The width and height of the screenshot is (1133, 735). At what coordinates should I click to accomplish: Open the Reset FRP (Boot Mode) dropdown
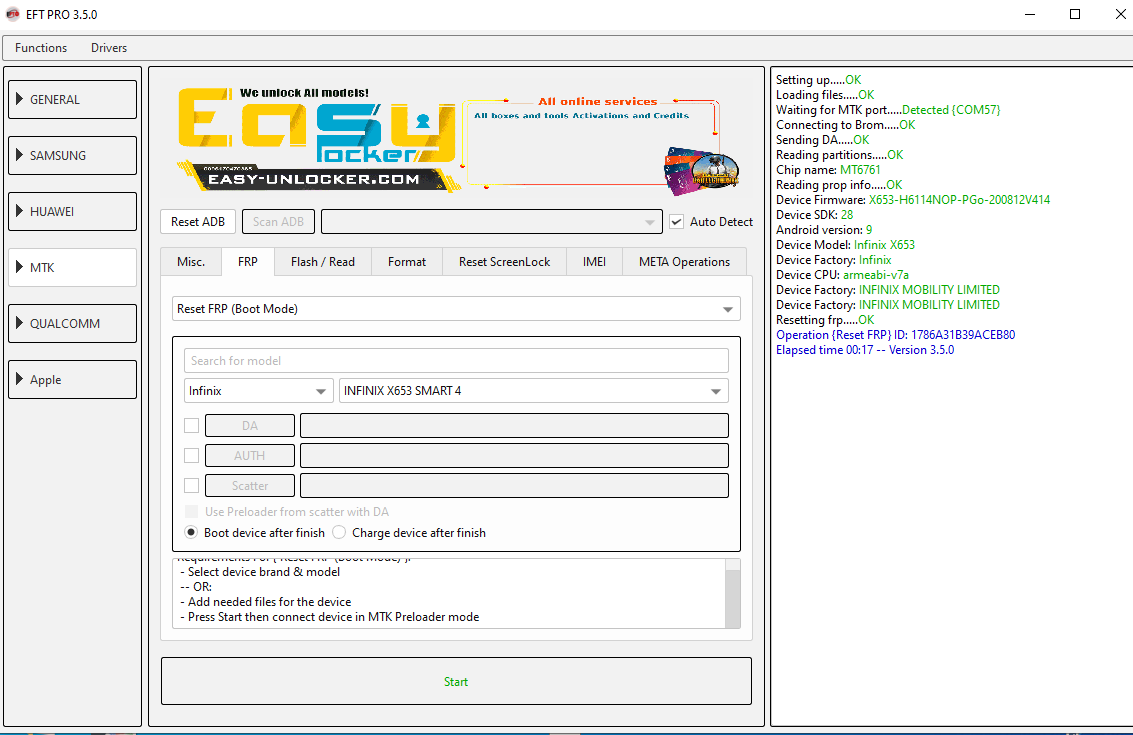click(x=456, y=309)
